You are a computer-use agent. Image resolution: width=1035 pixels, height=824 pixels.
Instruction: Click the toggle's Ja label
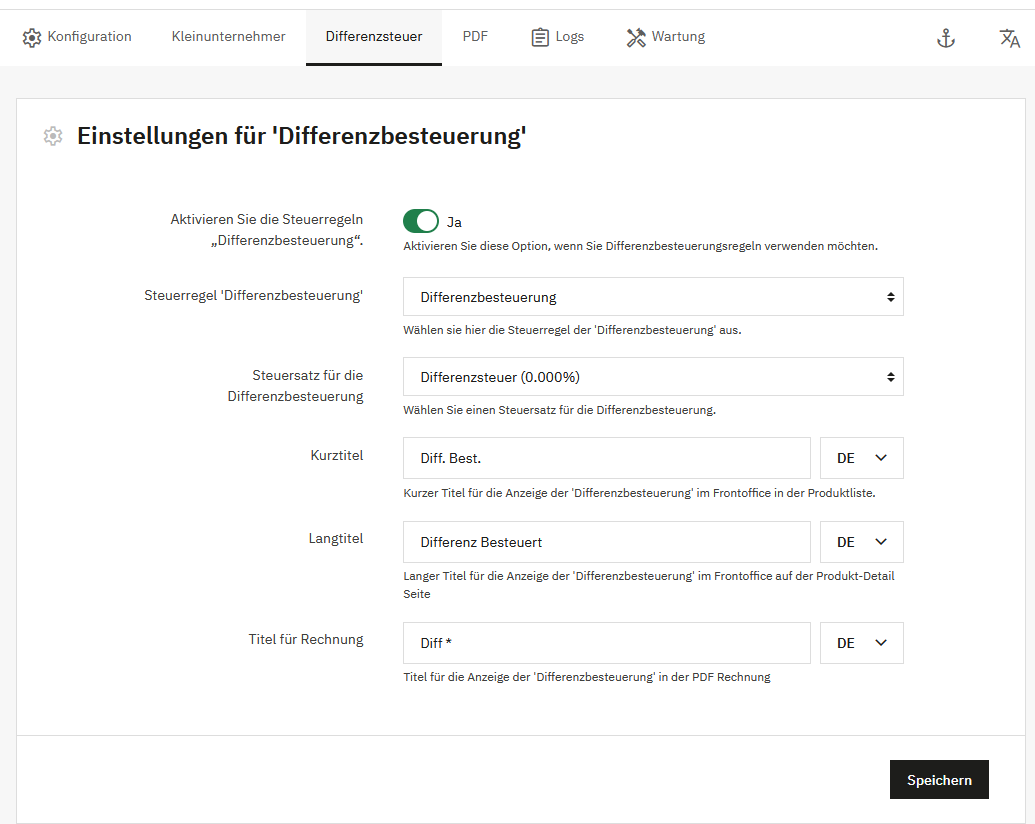[454, 222]
